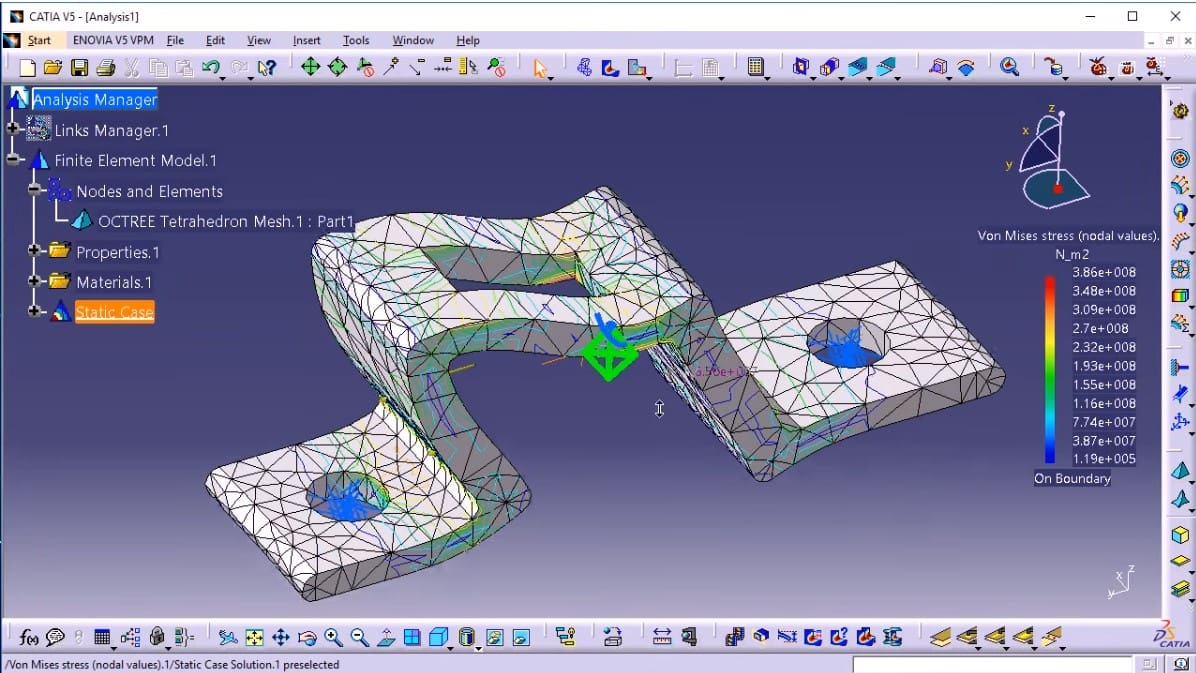Click the Measure Item icon
The height and width of the screenshot is (673, 1196).
[689, 637]
